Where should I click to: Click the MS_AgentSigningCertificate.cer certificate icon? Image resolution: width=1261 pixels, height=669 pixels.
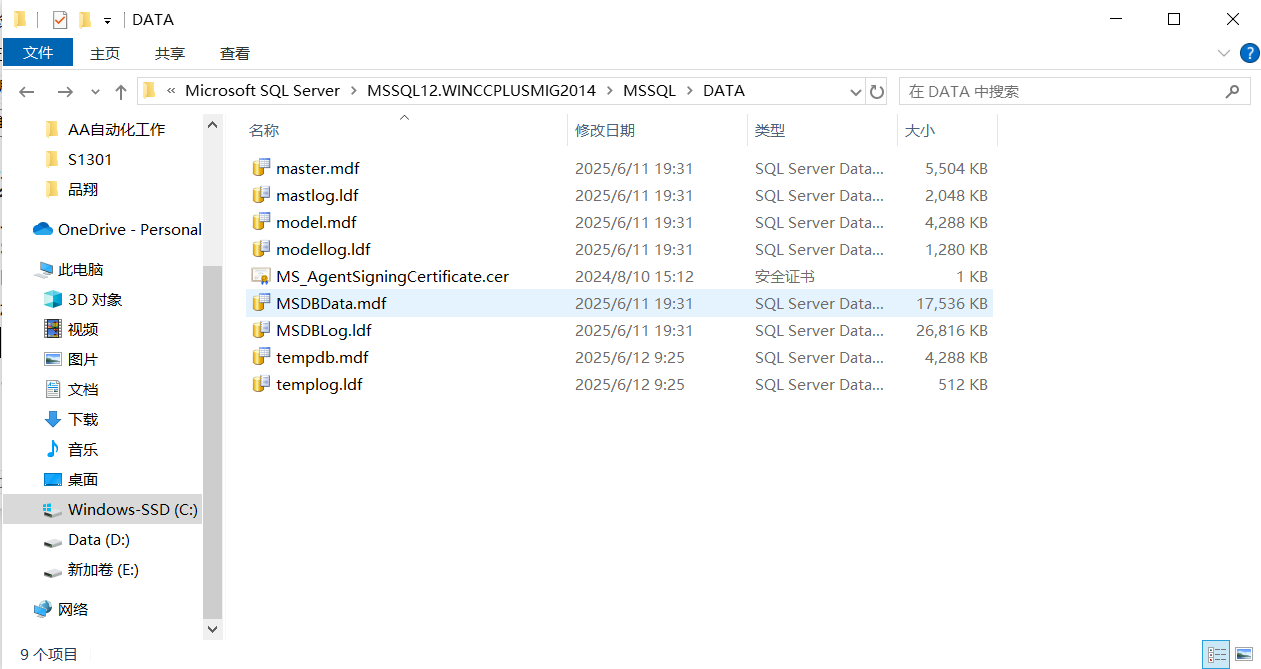click(261, 276)
